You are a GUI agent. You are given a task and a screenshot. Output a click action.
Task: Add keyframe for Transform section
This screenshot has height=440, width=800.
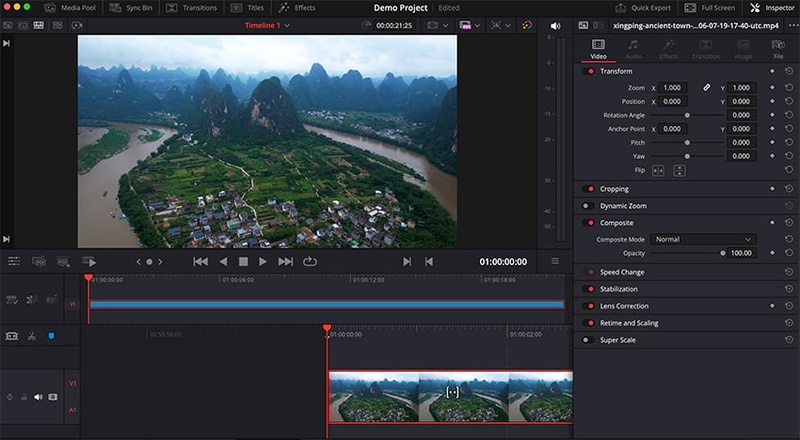[x=772, y=71]
